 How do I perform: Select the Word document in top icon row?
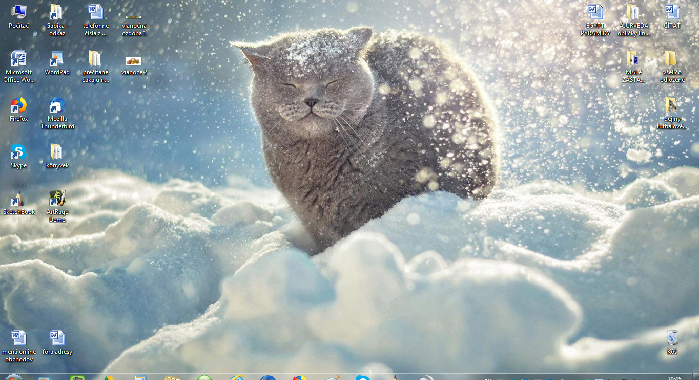(x=95, y=20)
